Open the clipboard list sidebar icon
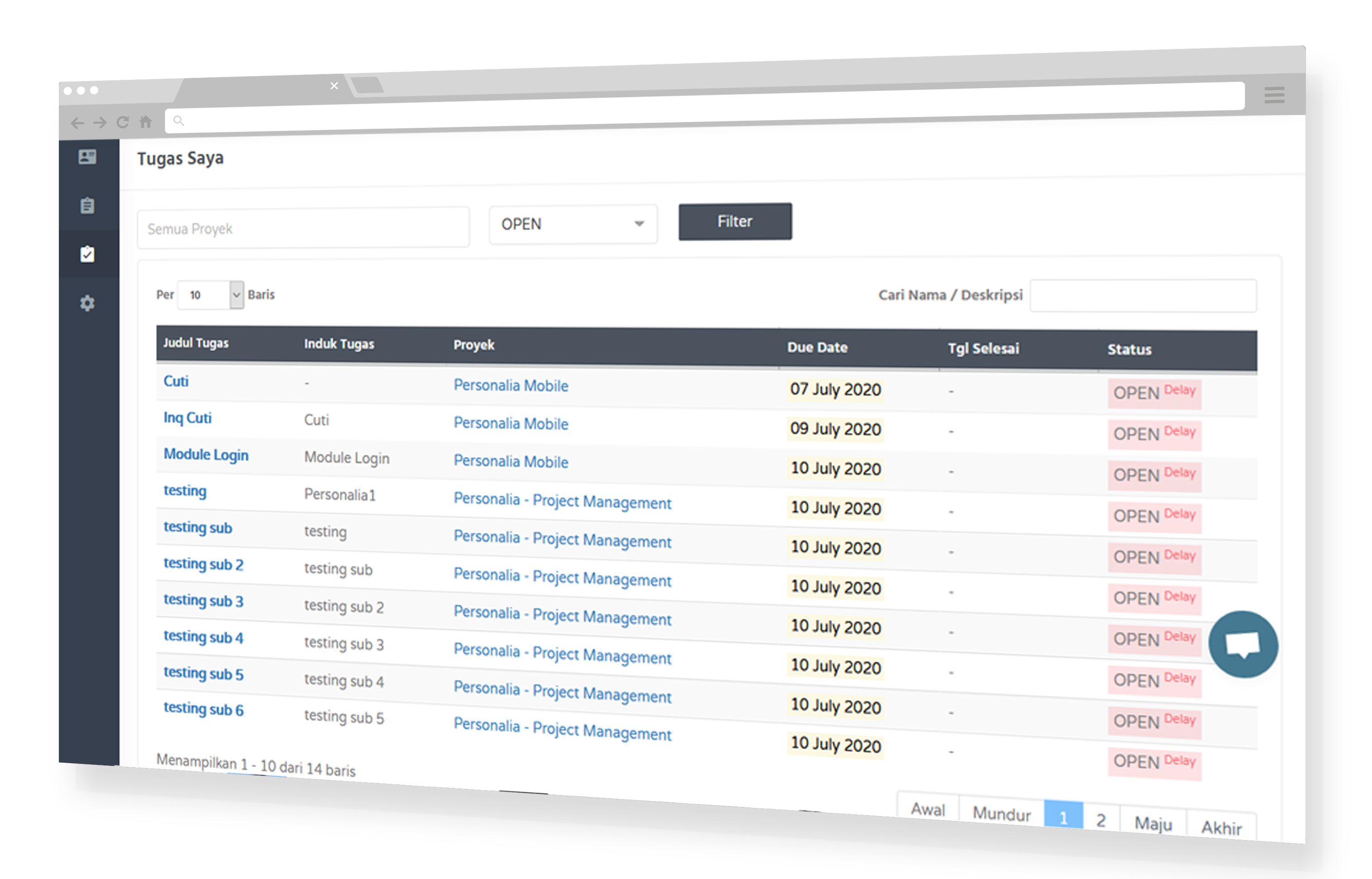Screen dimensions: 1372x879 coord(87,206)
